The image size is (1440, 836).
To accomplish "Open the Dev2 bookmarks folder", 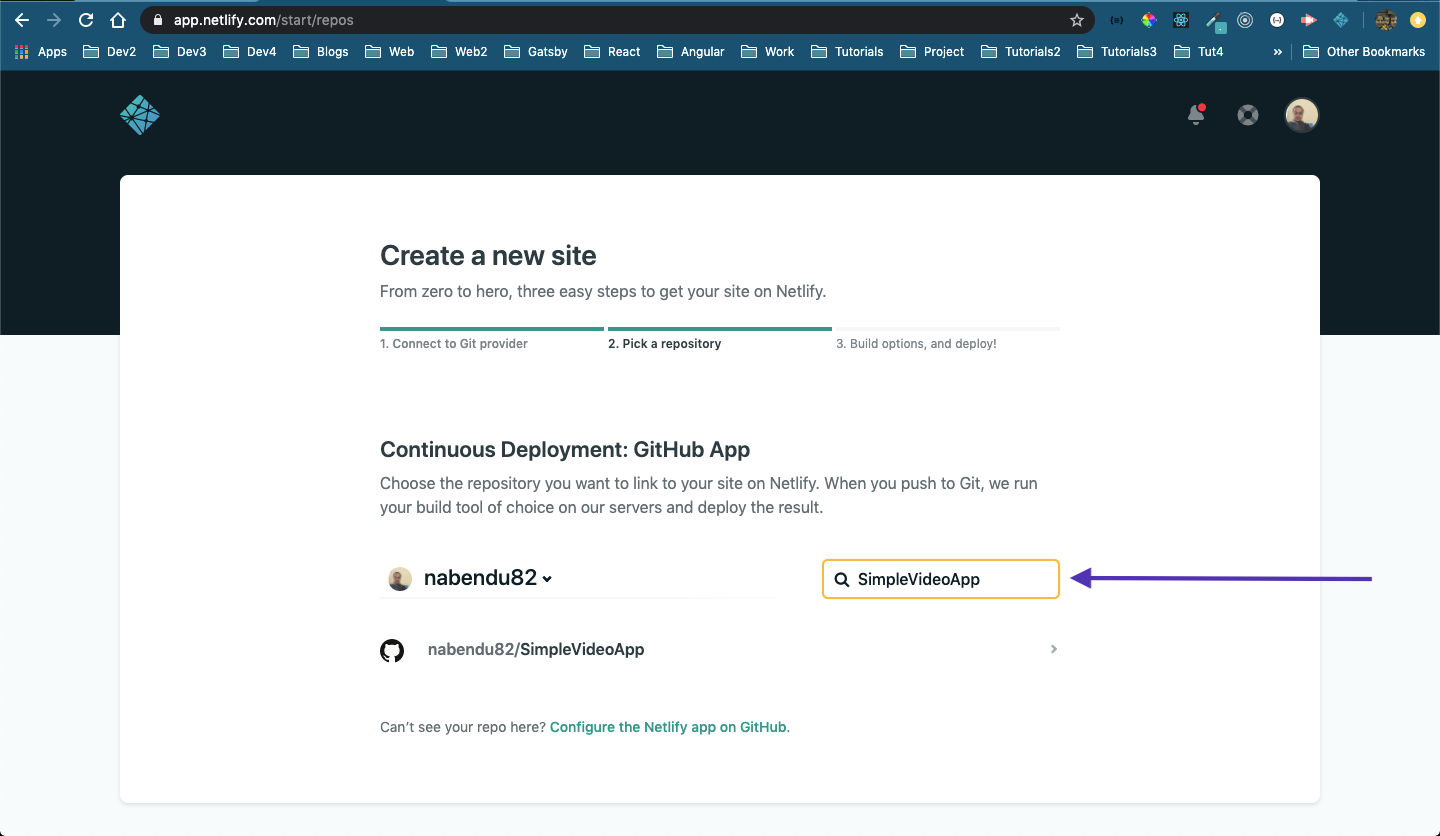I will (x=109, y=52).
